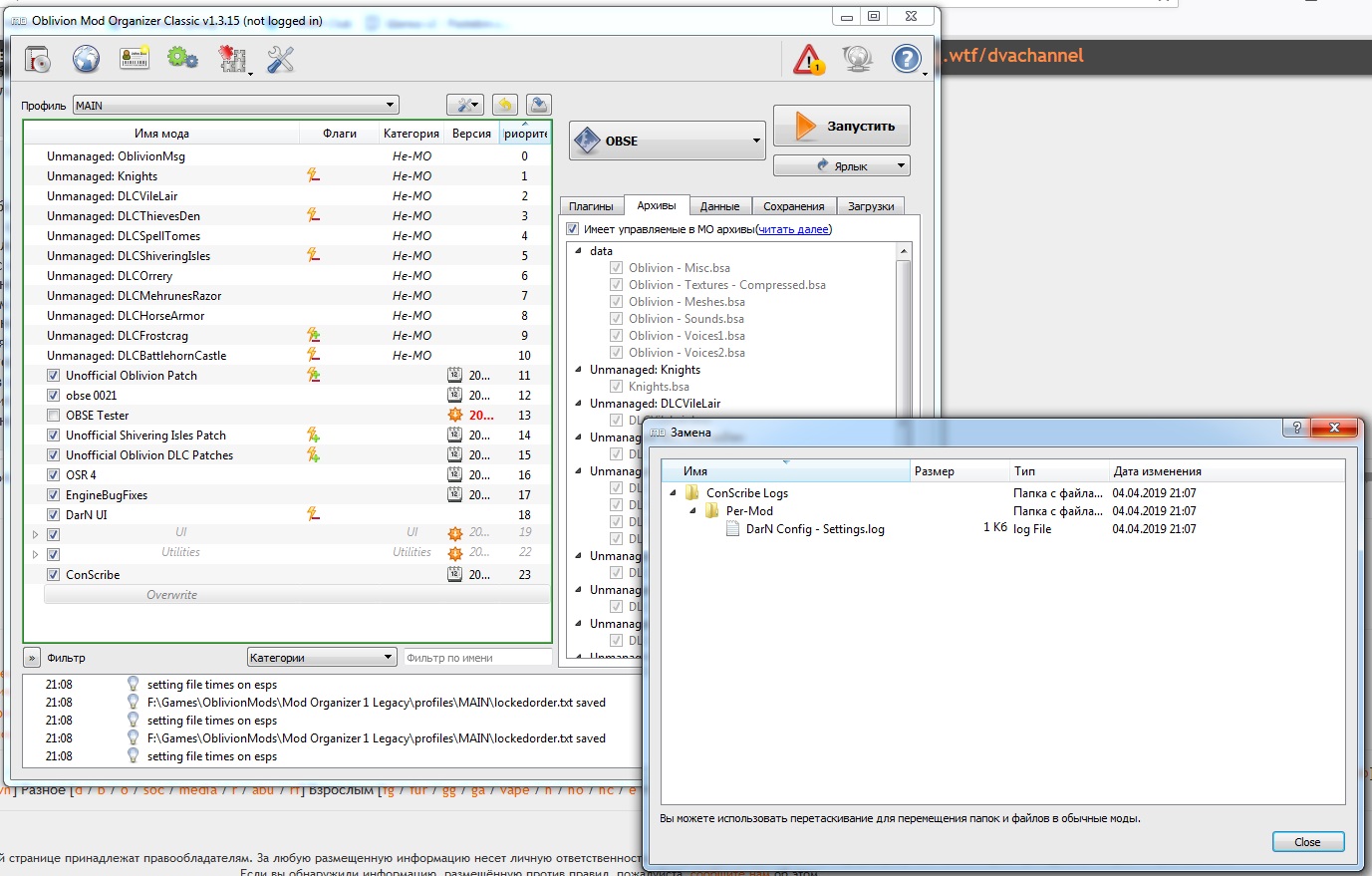Click the 'Фильтр по имени' input field

pos(477,658)
